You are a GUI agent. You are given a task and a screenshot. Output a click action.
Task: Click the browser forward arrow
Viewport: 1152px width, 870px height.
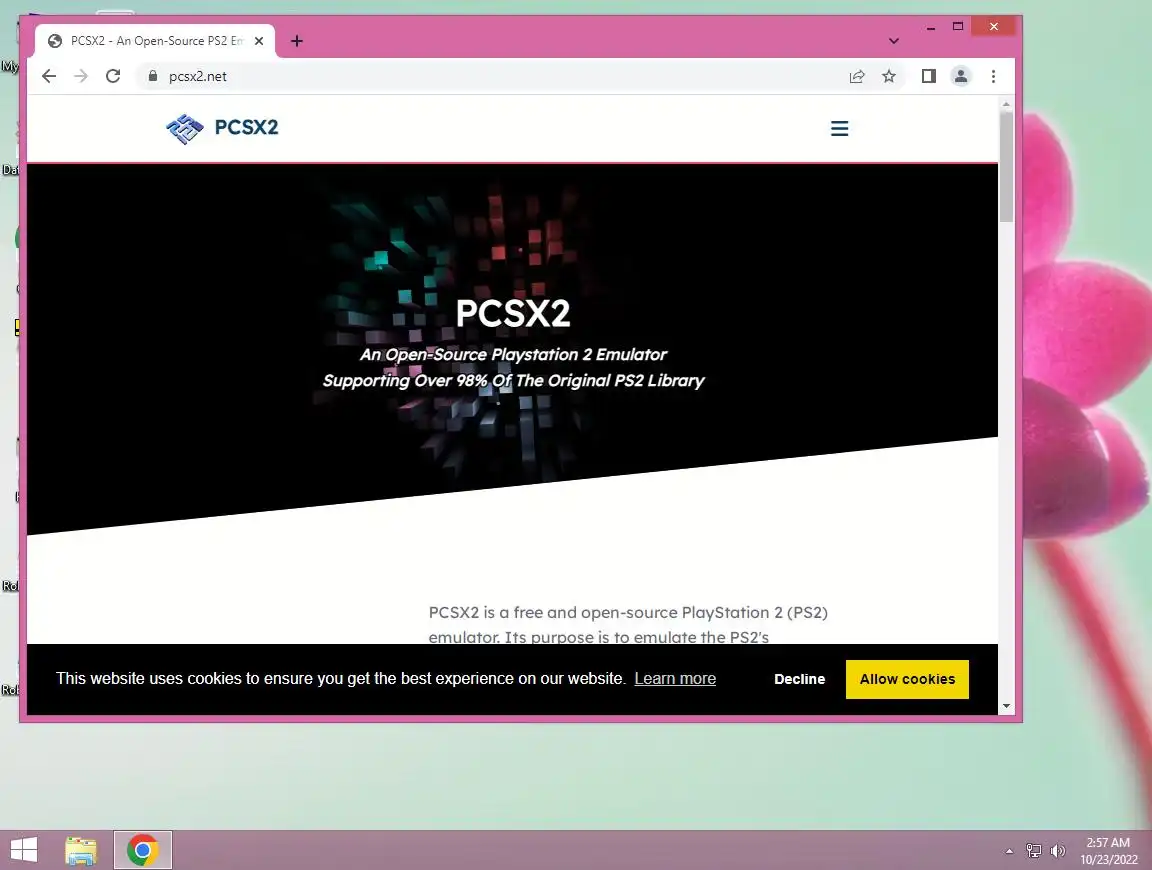coord(81,76)
